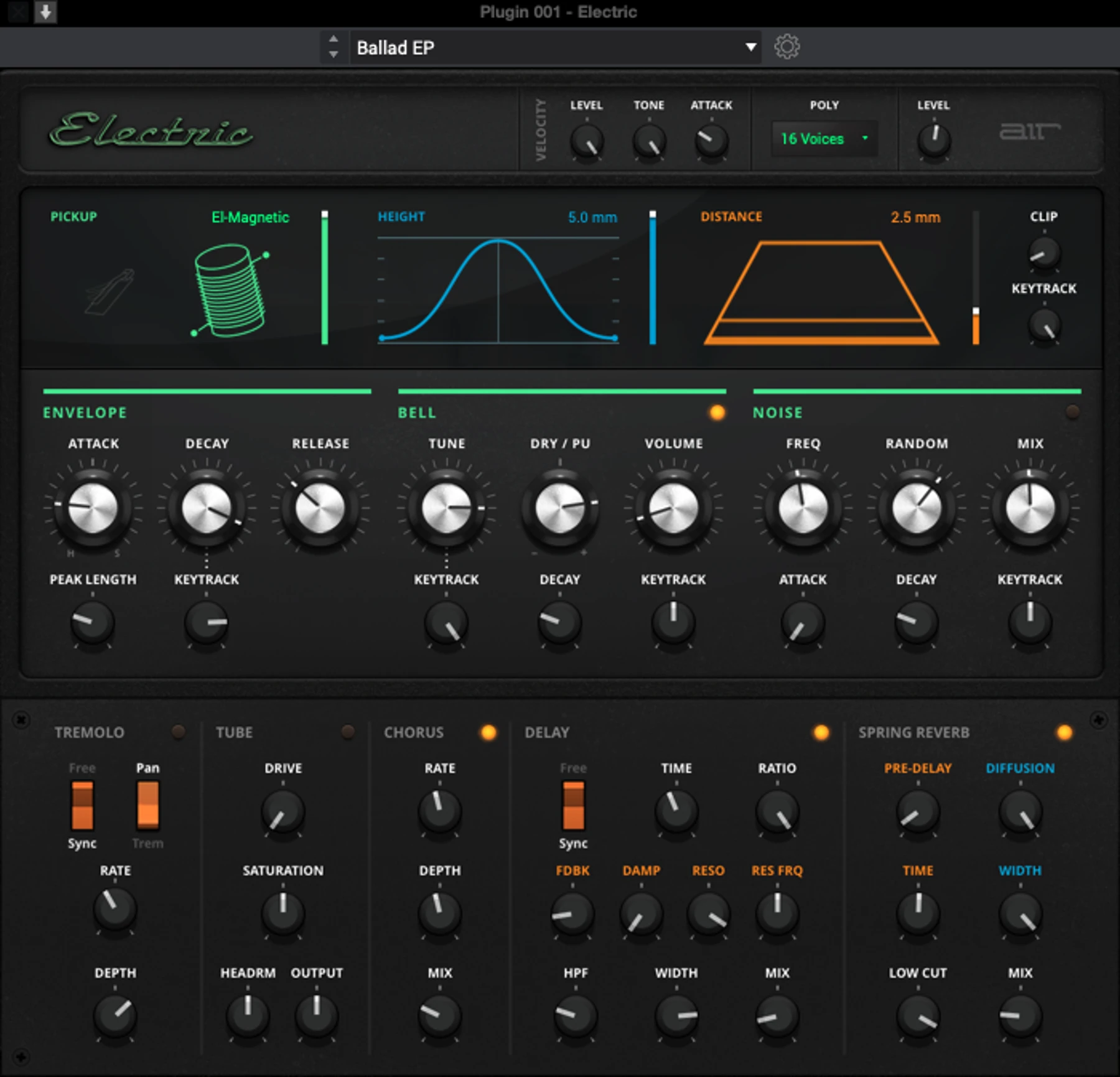Image resolution: width=1120 pixels, height=1077 pixels.
Task: Click the Tube Saturation knob
Action: 283,913
